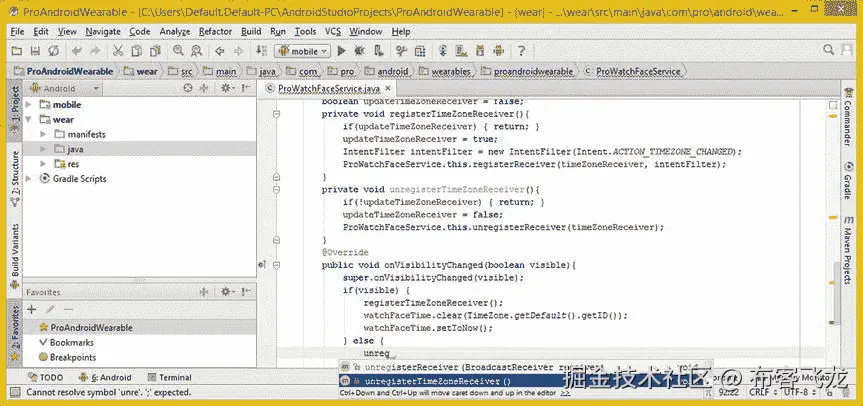Image resolution: width=863 pixels, height=406 pixels.
Task: Open Settings with the wrench icon
Action: click(401, 51)
